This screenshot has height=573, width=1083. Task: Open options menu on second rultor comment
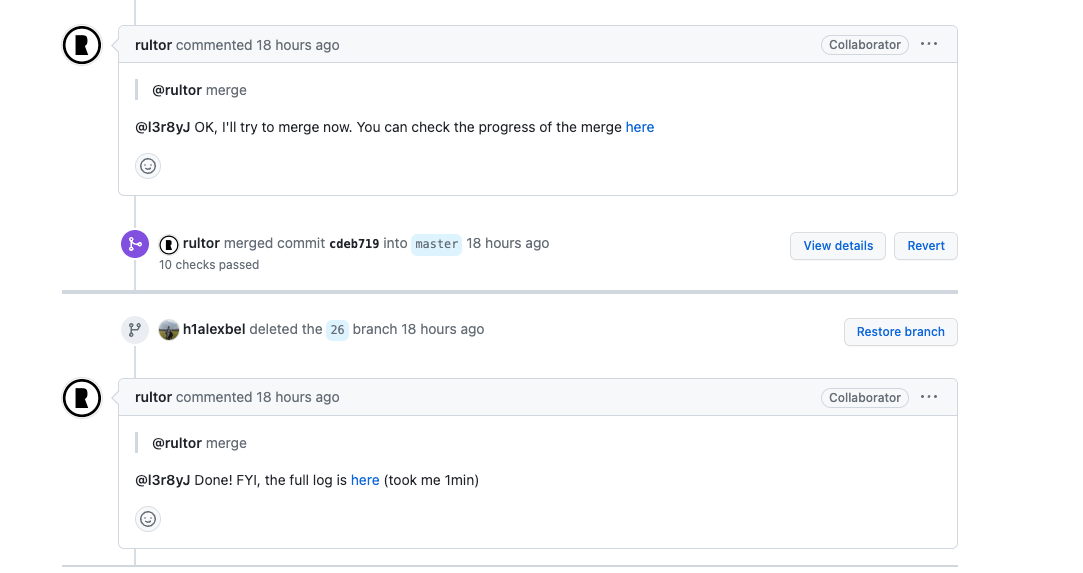[929, 397]
